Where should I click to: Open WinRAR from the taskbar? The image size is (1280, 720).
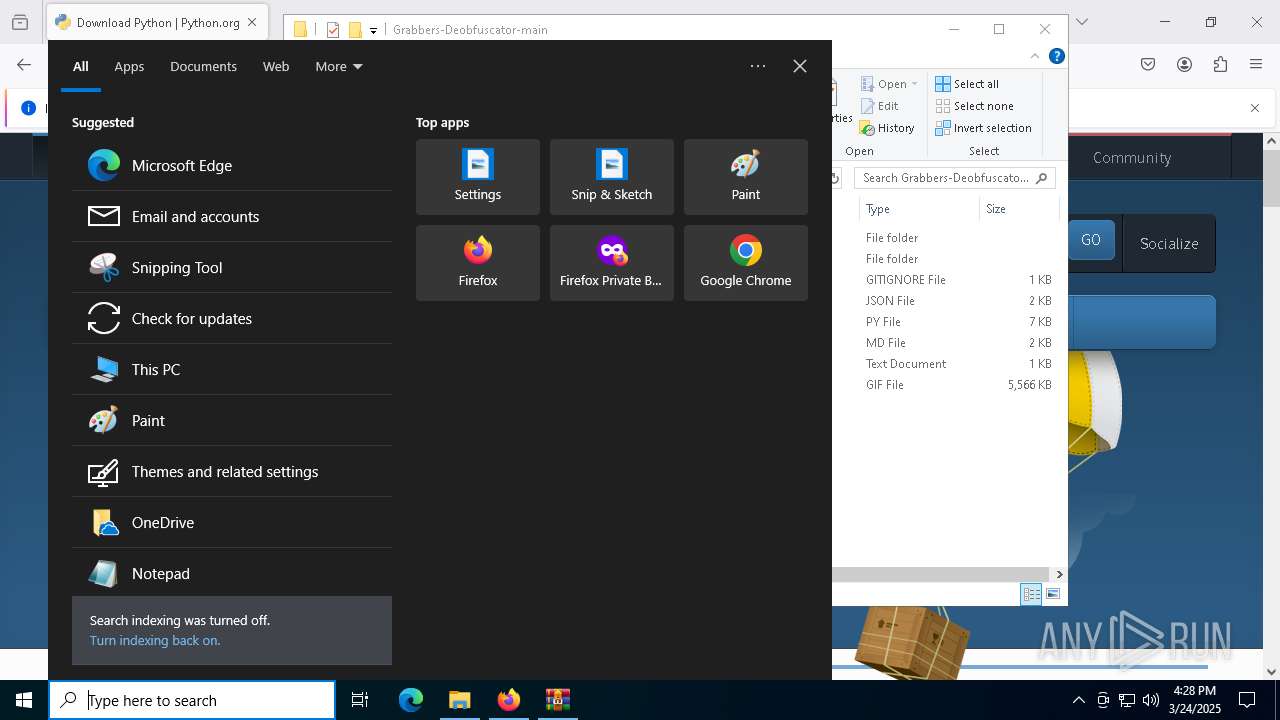click(557, 700)
